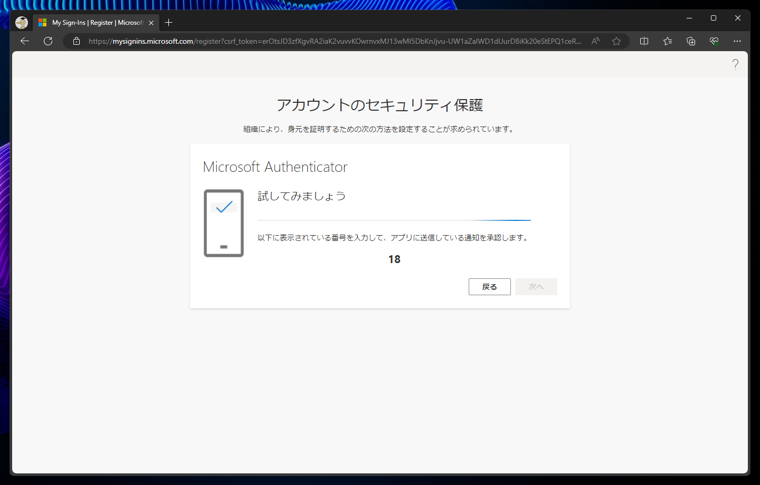
Task: Open the browser profile avatar
Action: tap(21, 22)
